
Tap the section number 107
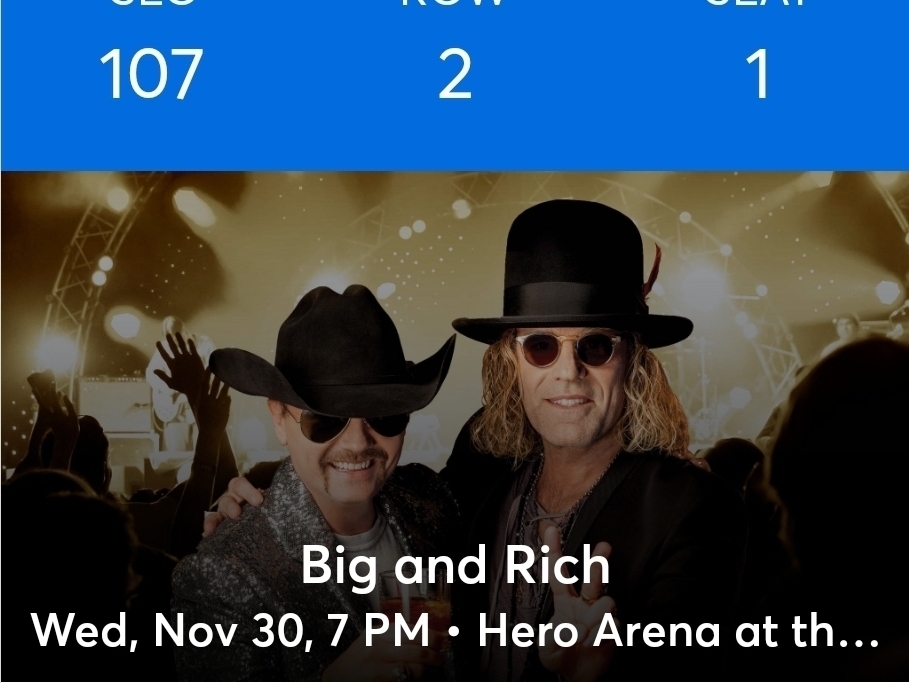151,74
